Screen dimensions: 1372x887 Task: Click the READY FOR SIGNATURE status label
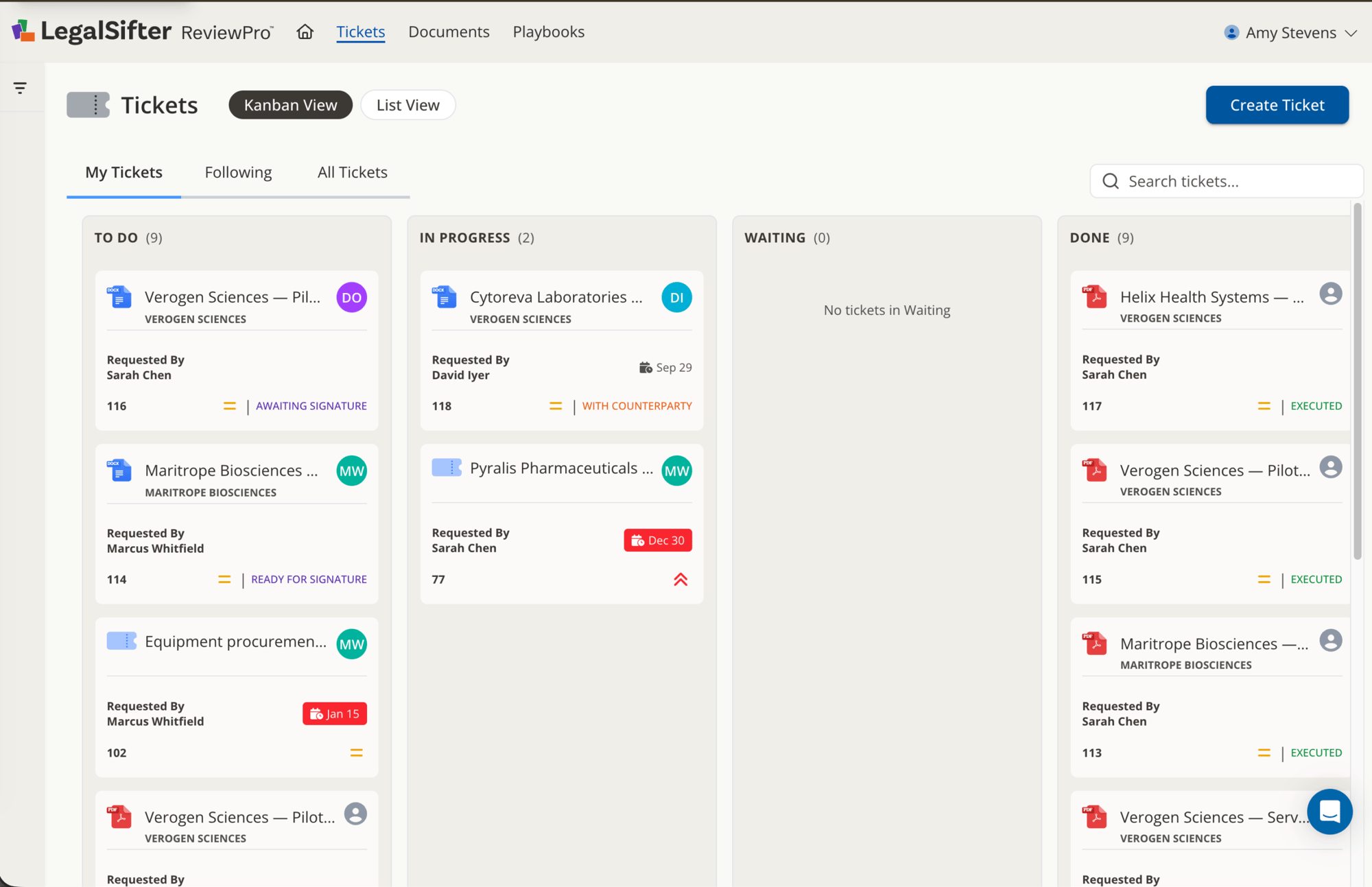(x=309, y=580)
